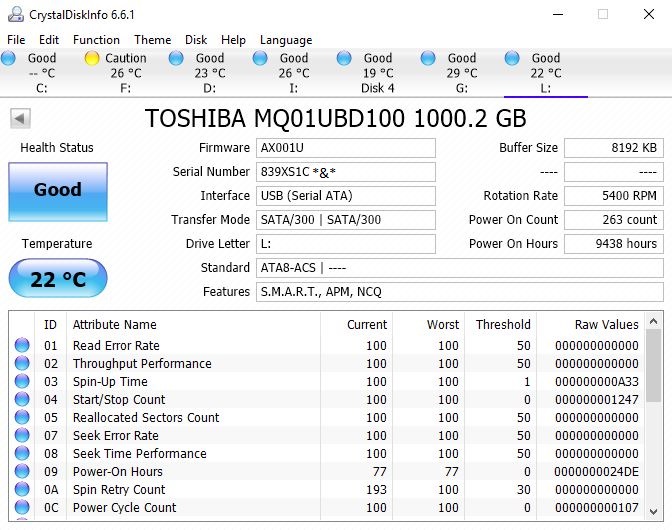Click the Buffer Size value 8192 KB
This screenshot has width=672, height=530.
(614, 148)
